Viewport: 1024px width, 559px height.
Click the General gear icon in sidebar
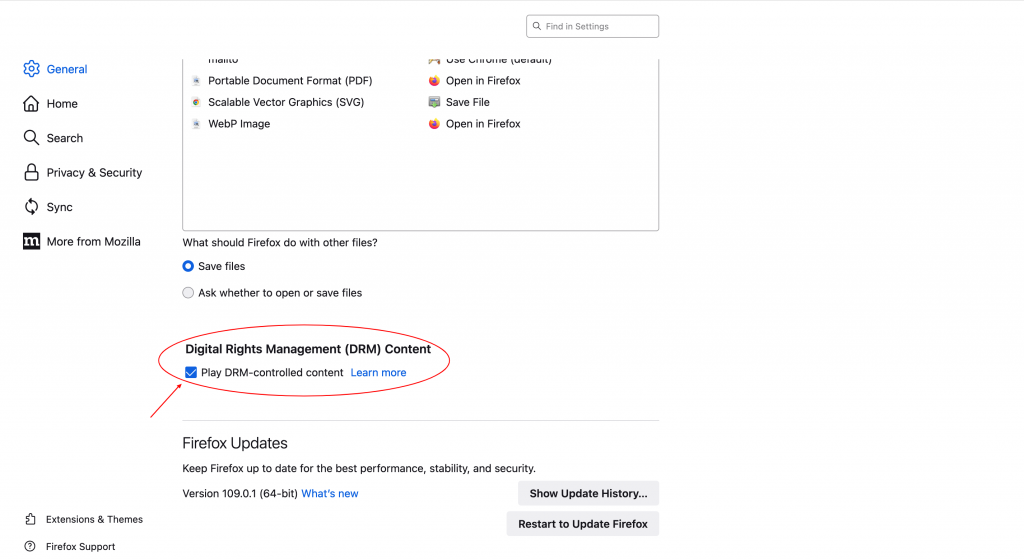[x=31, y=69]
